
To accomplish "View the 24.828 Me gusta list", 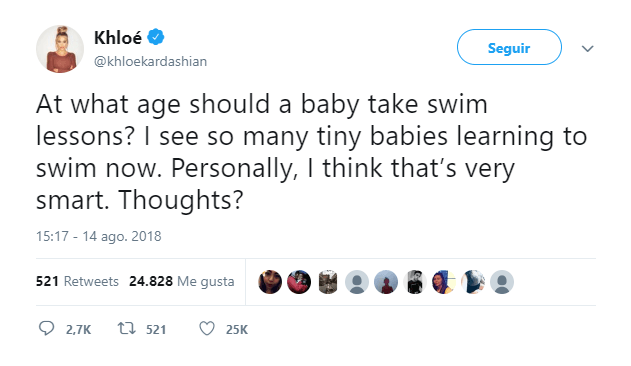I will (181, 281).
